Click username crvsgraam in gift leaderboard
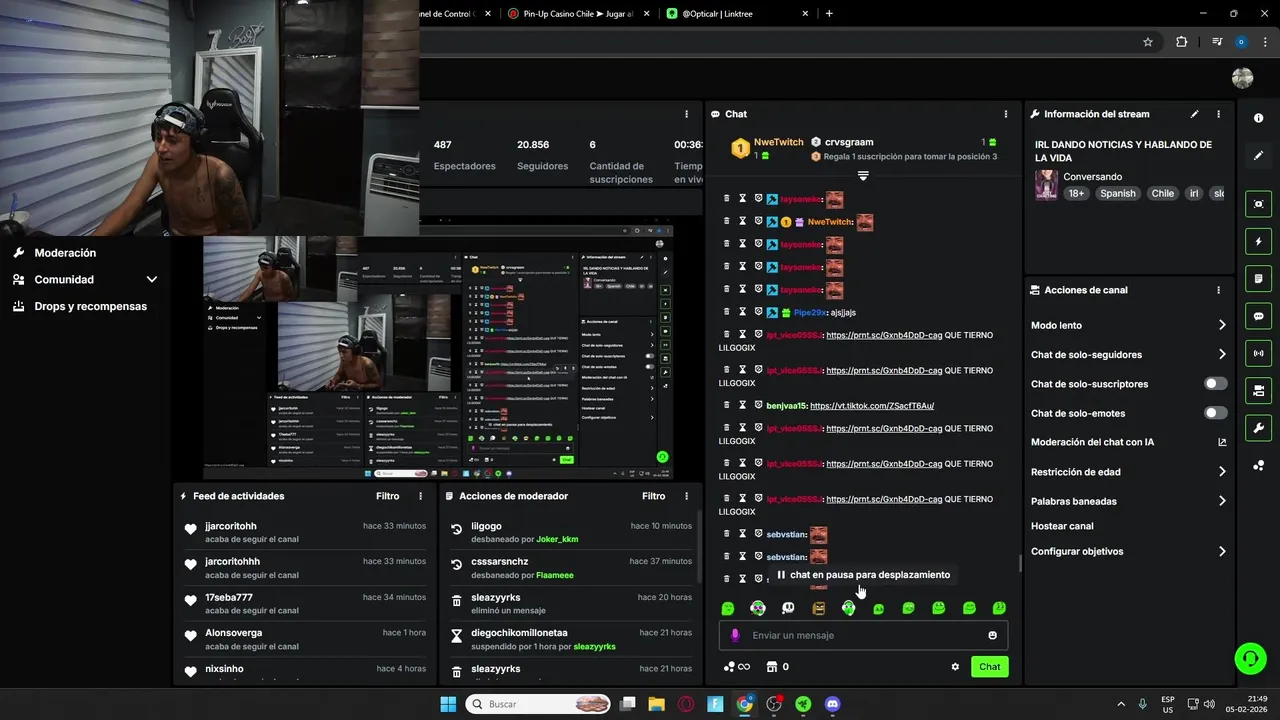This screenshot has width=1280, height=720. coord(848,142)
